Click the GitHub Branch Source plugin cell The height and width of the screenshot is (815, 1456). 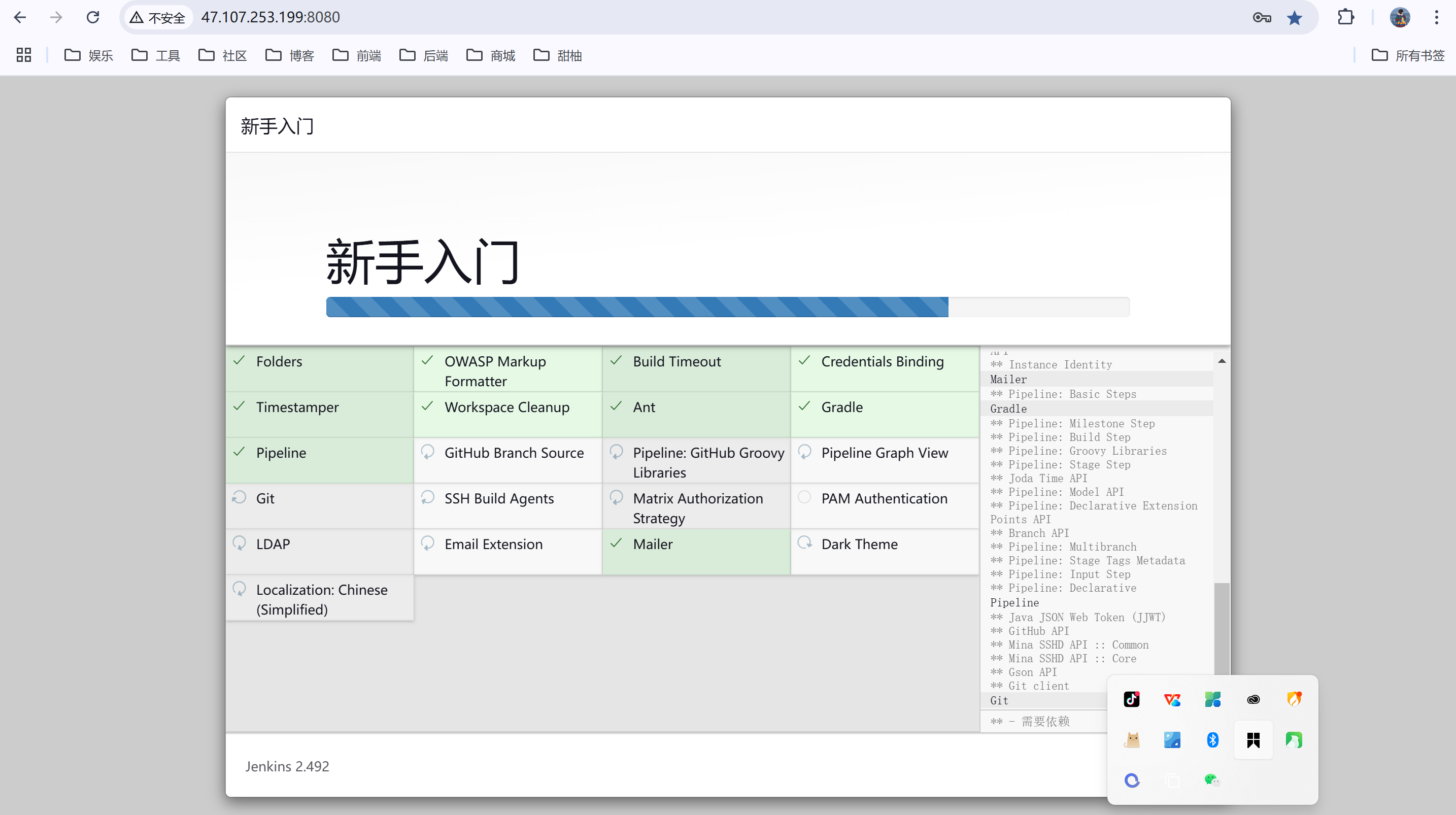click(x=507, y=461)
